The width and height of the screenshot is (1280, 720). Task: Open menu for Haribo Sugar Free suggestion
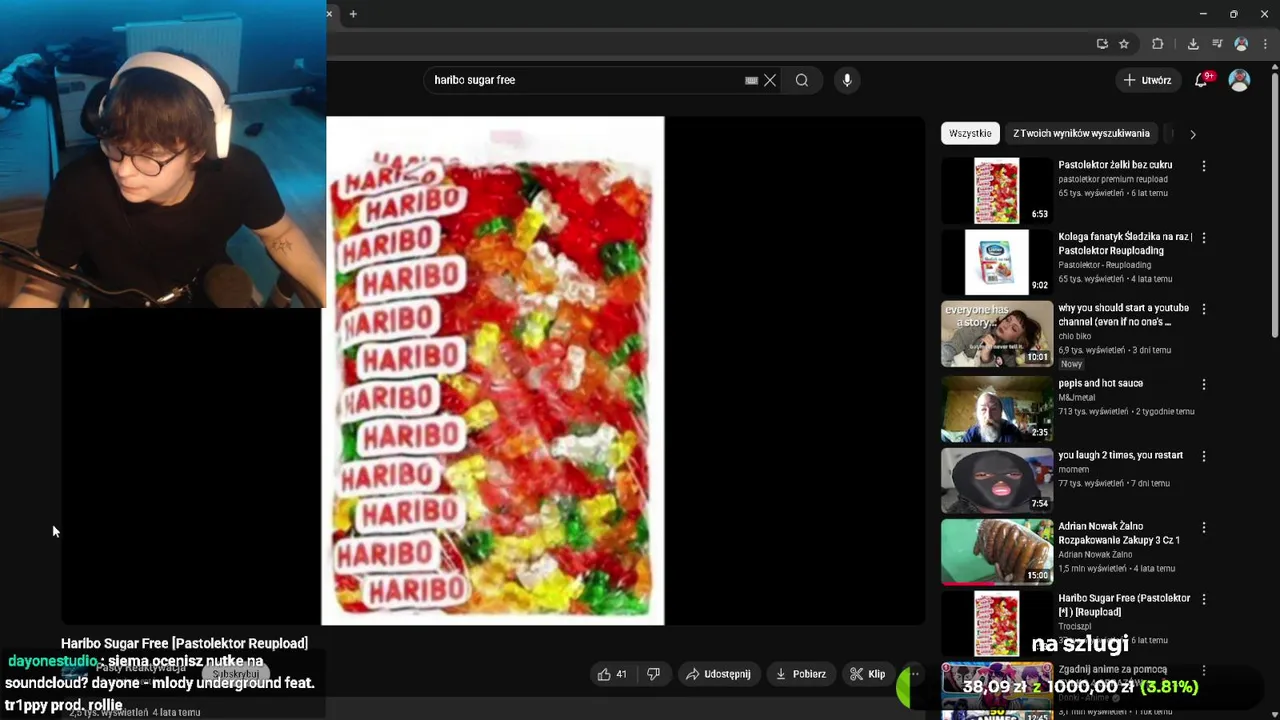click(x=1204, y=599)
